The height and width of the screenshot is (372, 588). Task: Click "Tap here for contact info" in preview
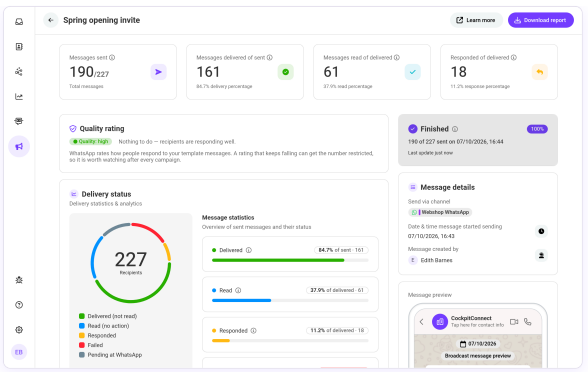pyautogui.click(x=477, y=325)
